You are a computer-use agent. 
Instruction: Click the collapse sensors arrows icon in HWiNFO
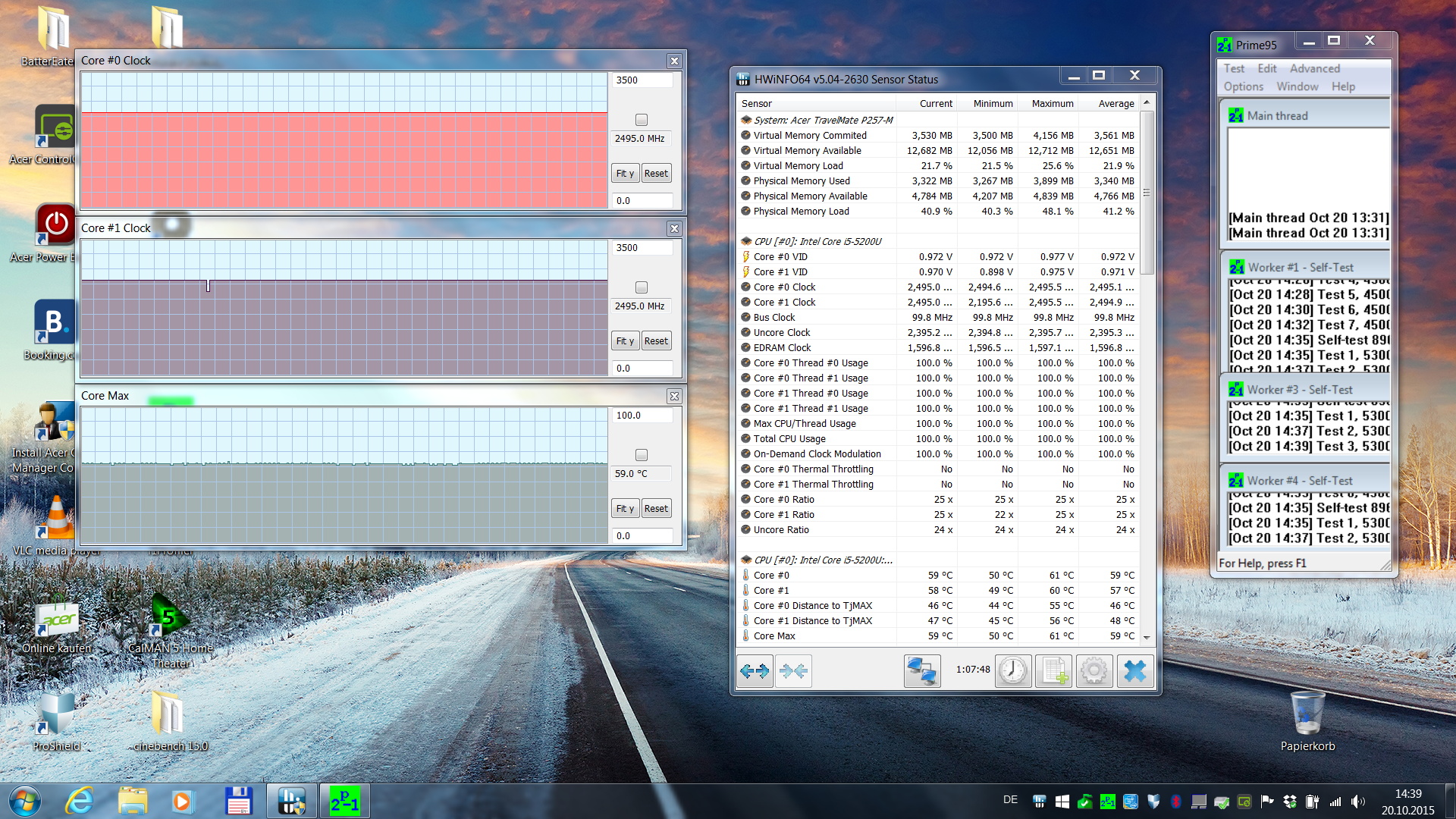tap(793, 671)
